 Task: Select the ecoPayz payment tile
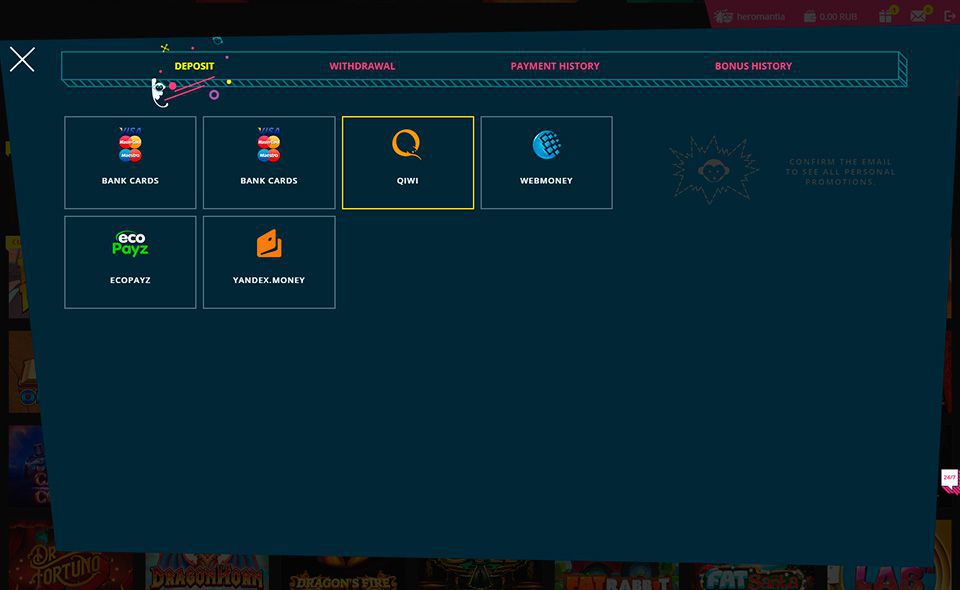tap(130, 262)
